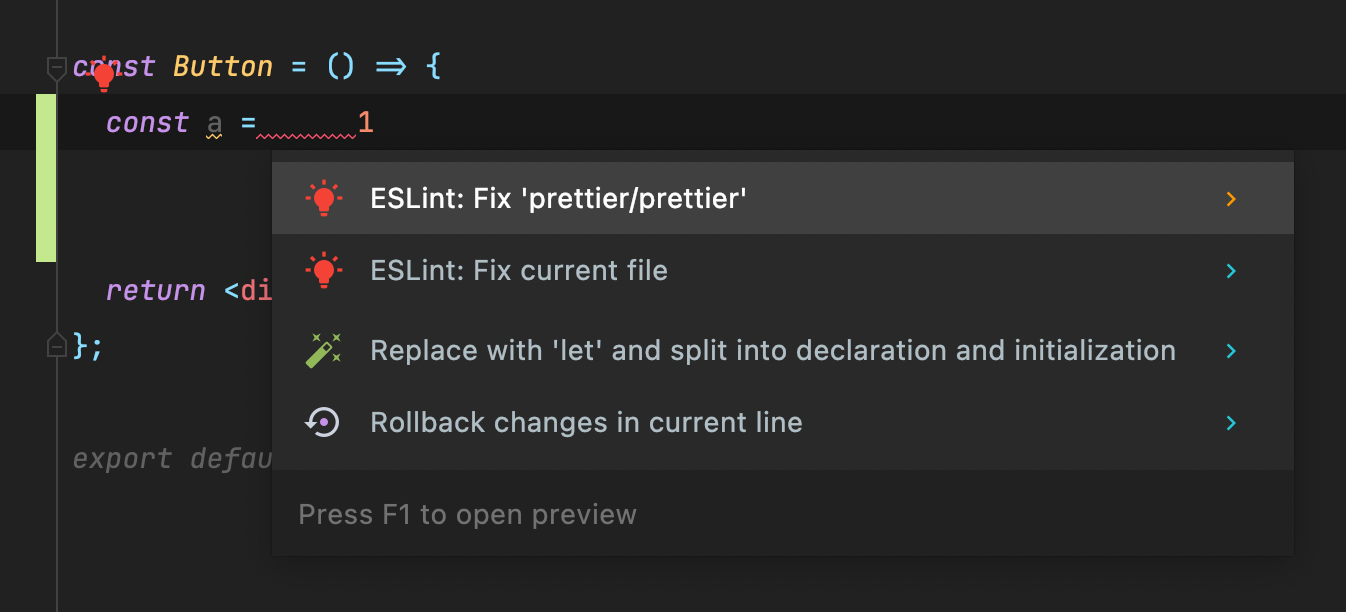Click the fold end marker beside closing brace
1346x612 pixels.
click(x=57, y=346)
